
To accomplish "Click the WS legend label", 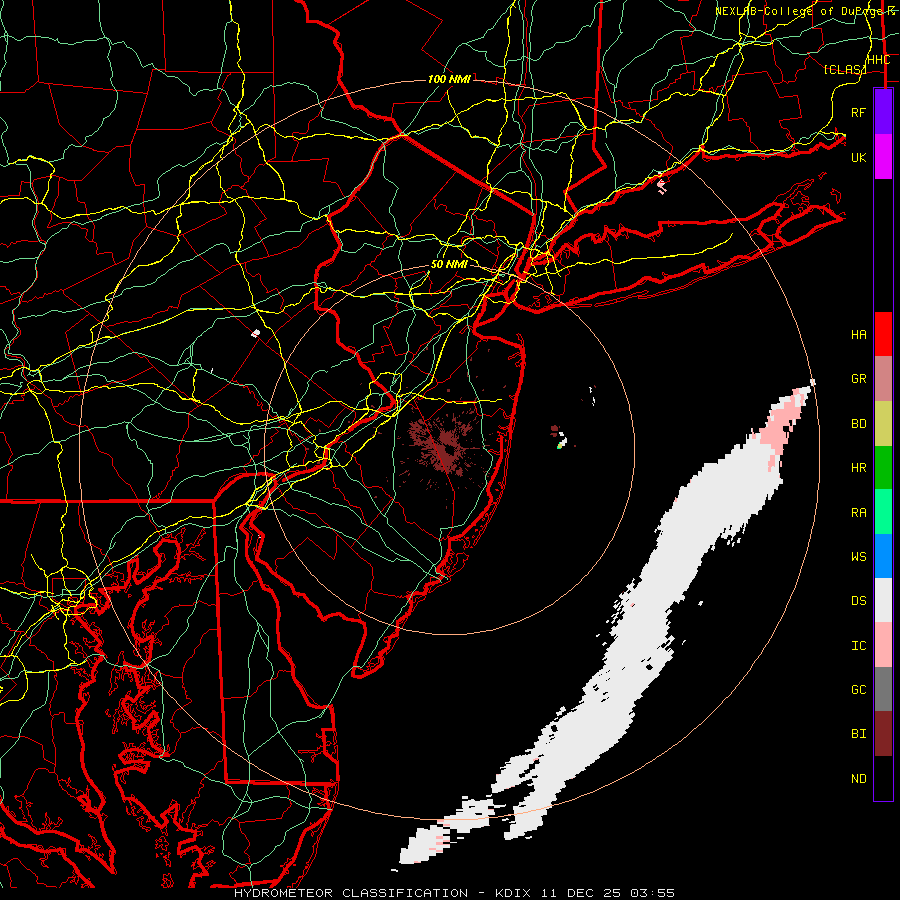I will [x=858, y=557].
